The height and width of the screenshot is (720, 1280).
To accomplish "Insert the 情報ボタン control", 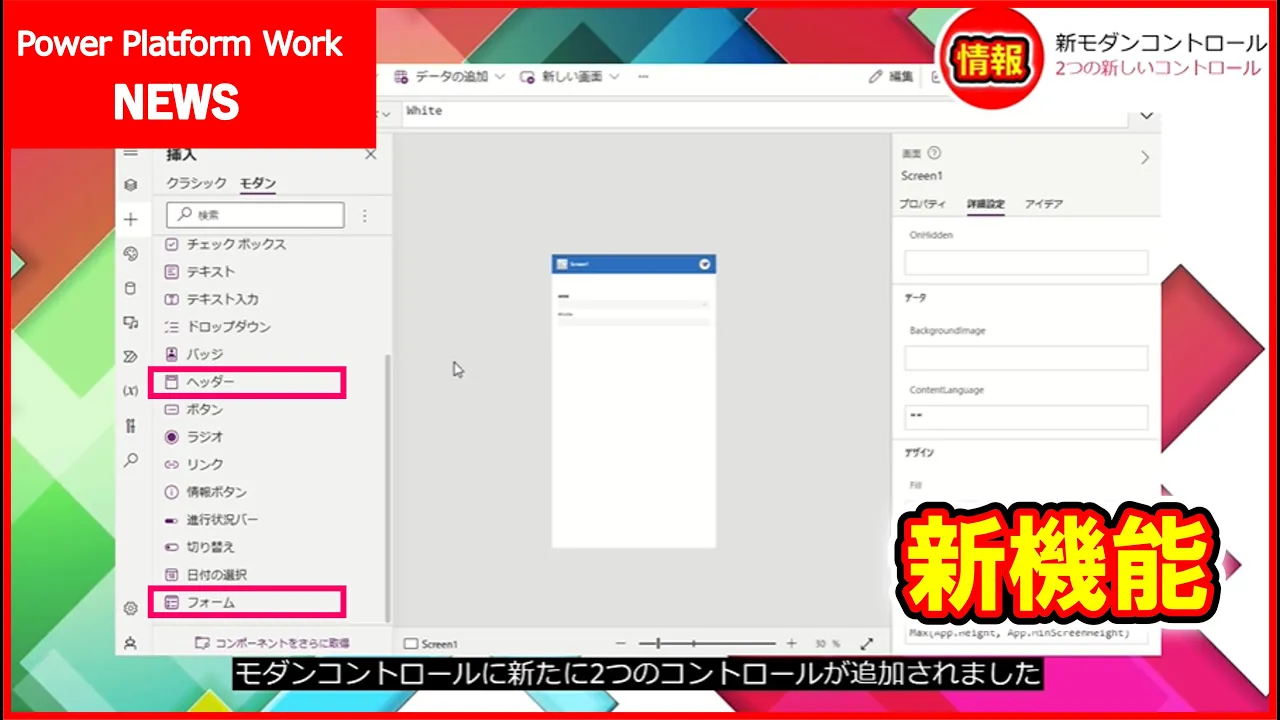I will tap(205, 492).
